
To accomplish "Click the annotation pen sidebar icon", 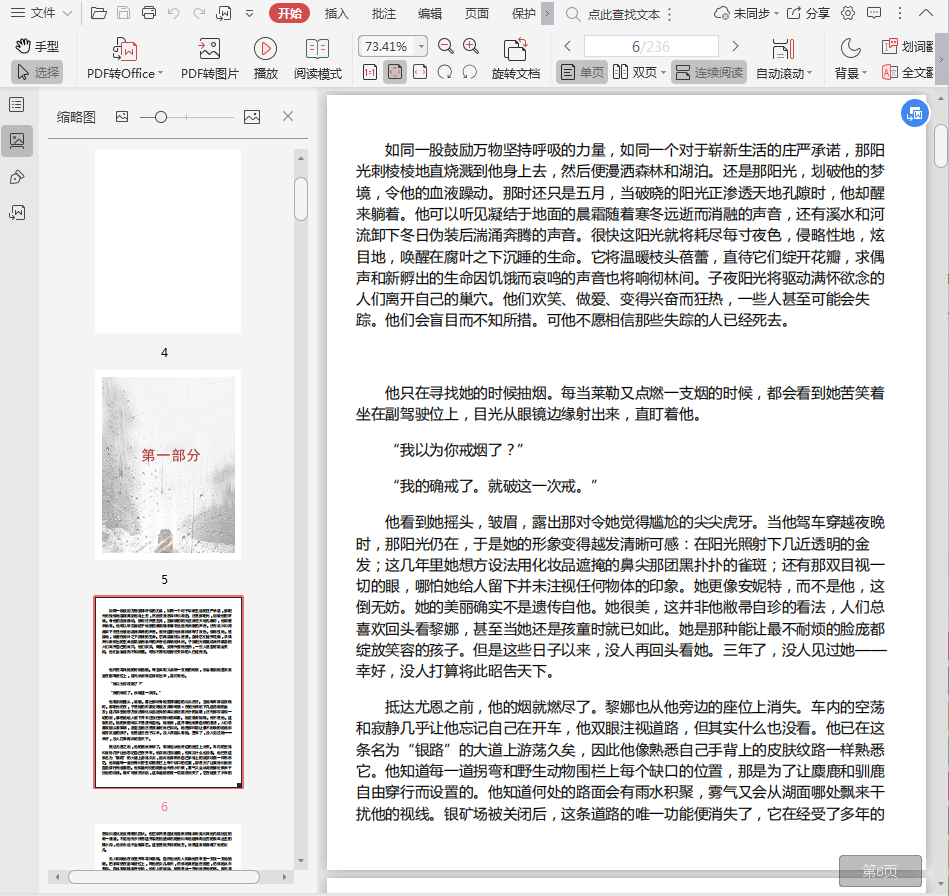I will pos(16,177).
